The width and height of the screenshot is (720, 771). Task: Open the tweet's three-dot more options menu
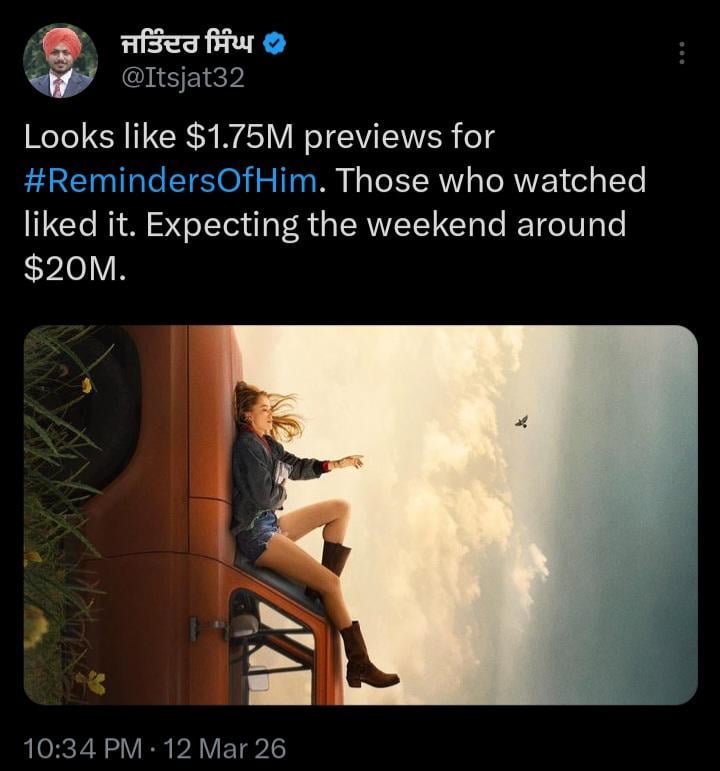(682, 53)
